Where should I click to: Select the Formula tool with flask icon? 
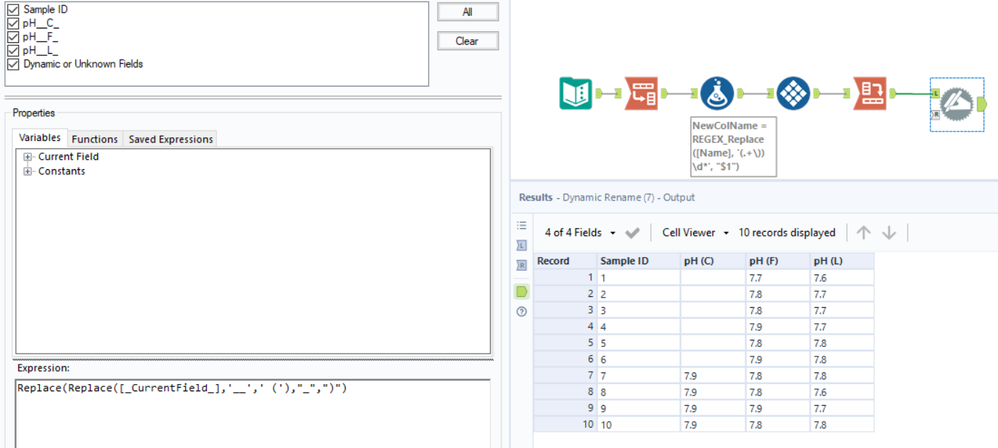[717, 94]
